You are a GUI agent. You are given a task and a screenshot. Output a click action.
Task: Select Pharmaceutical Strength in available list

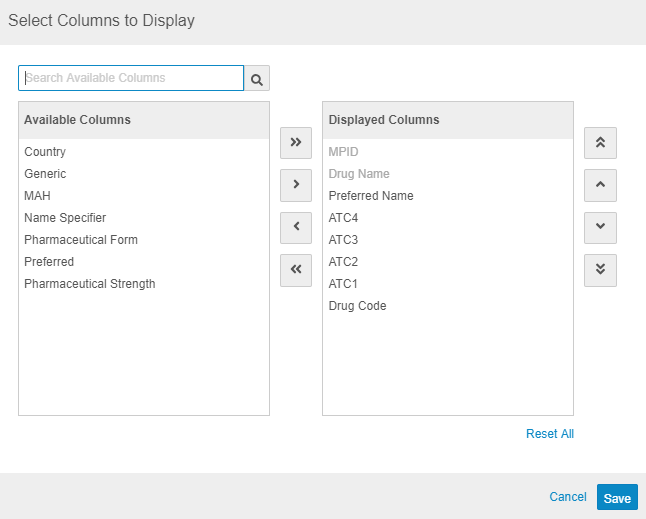[x=90, y=284]
